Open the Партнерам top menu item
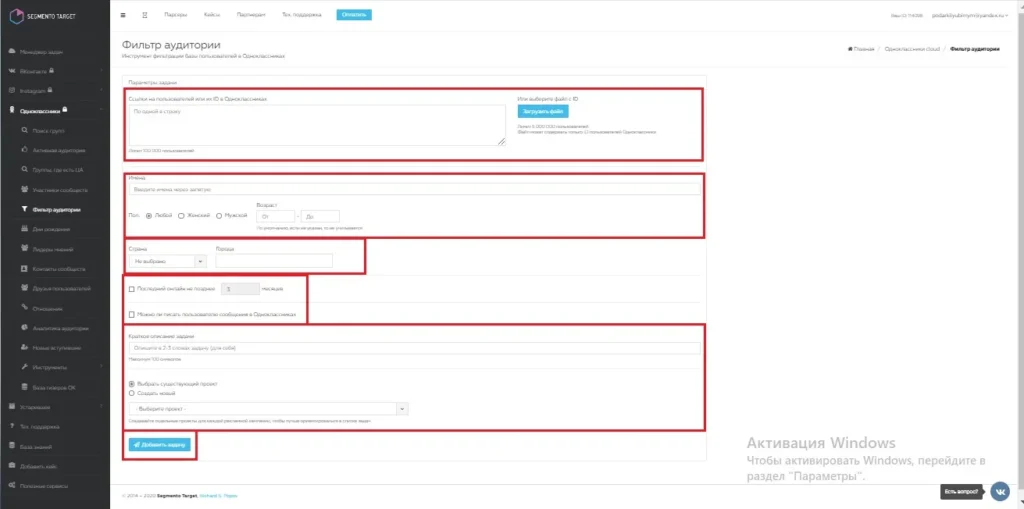Viewport: 1024px width, 509px height. 251,14
